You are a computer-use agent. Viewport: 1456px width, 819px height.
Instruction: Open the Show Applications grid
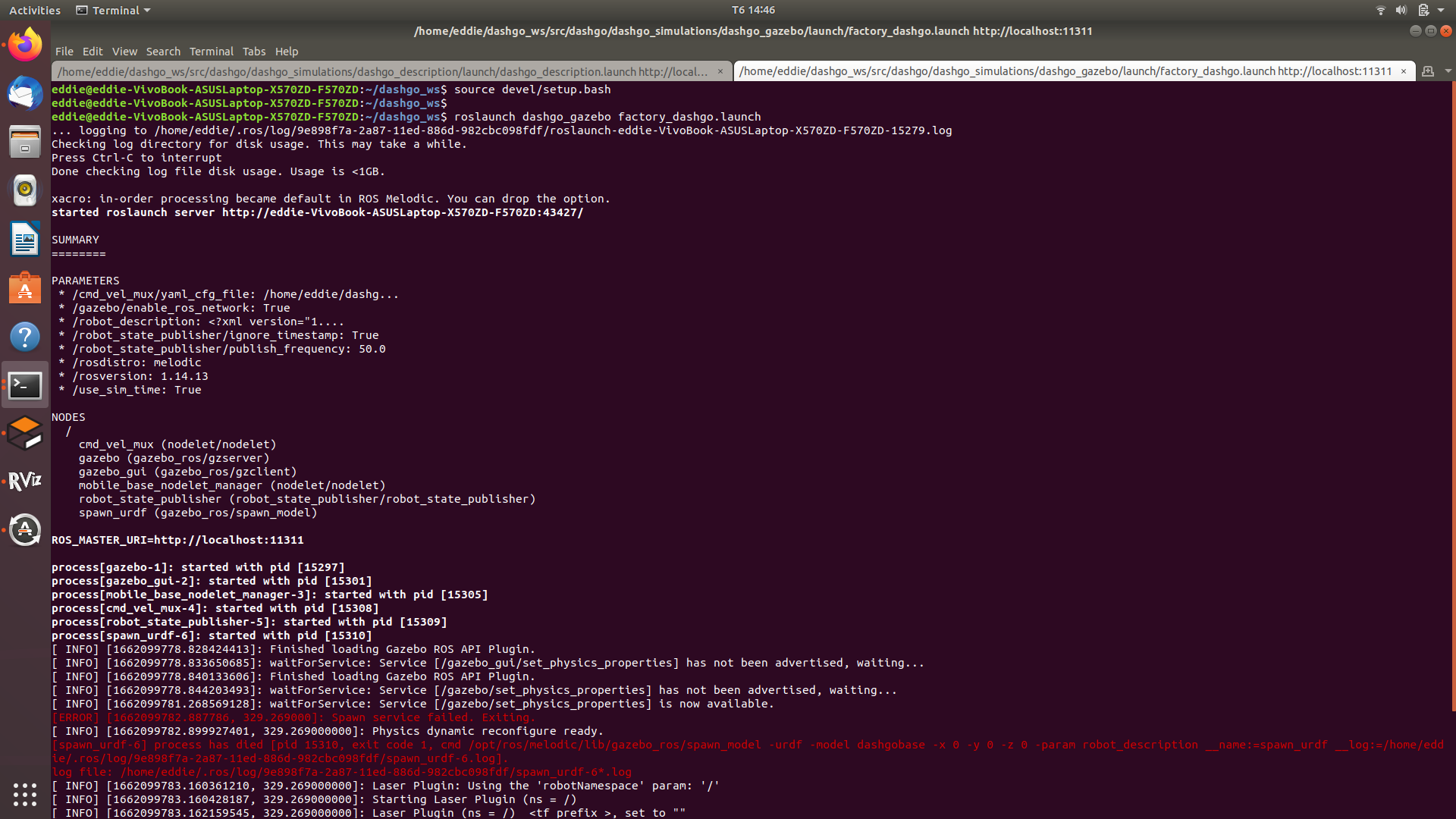(x=25, y=795)
